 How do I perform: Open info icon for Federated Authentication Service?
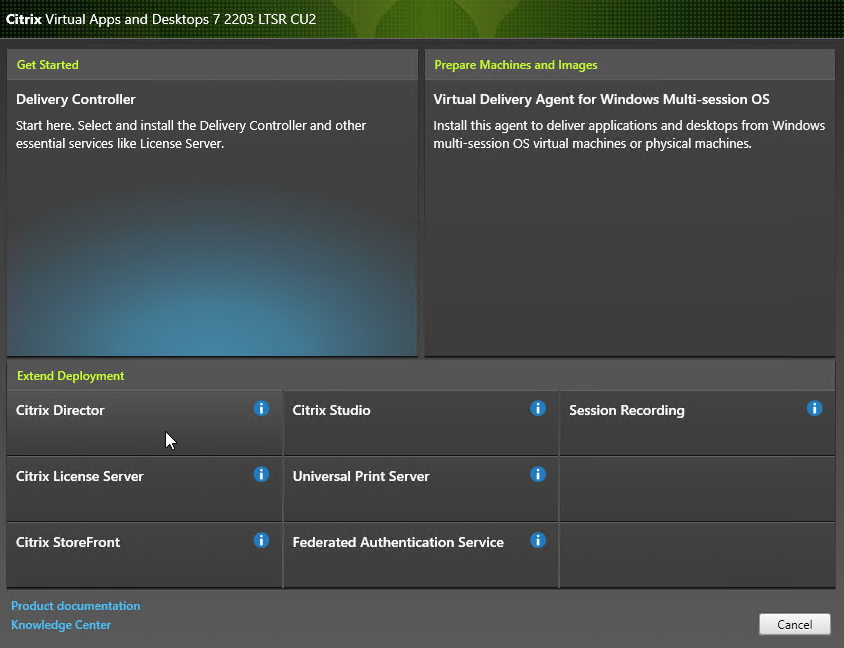tap(538, 540)
